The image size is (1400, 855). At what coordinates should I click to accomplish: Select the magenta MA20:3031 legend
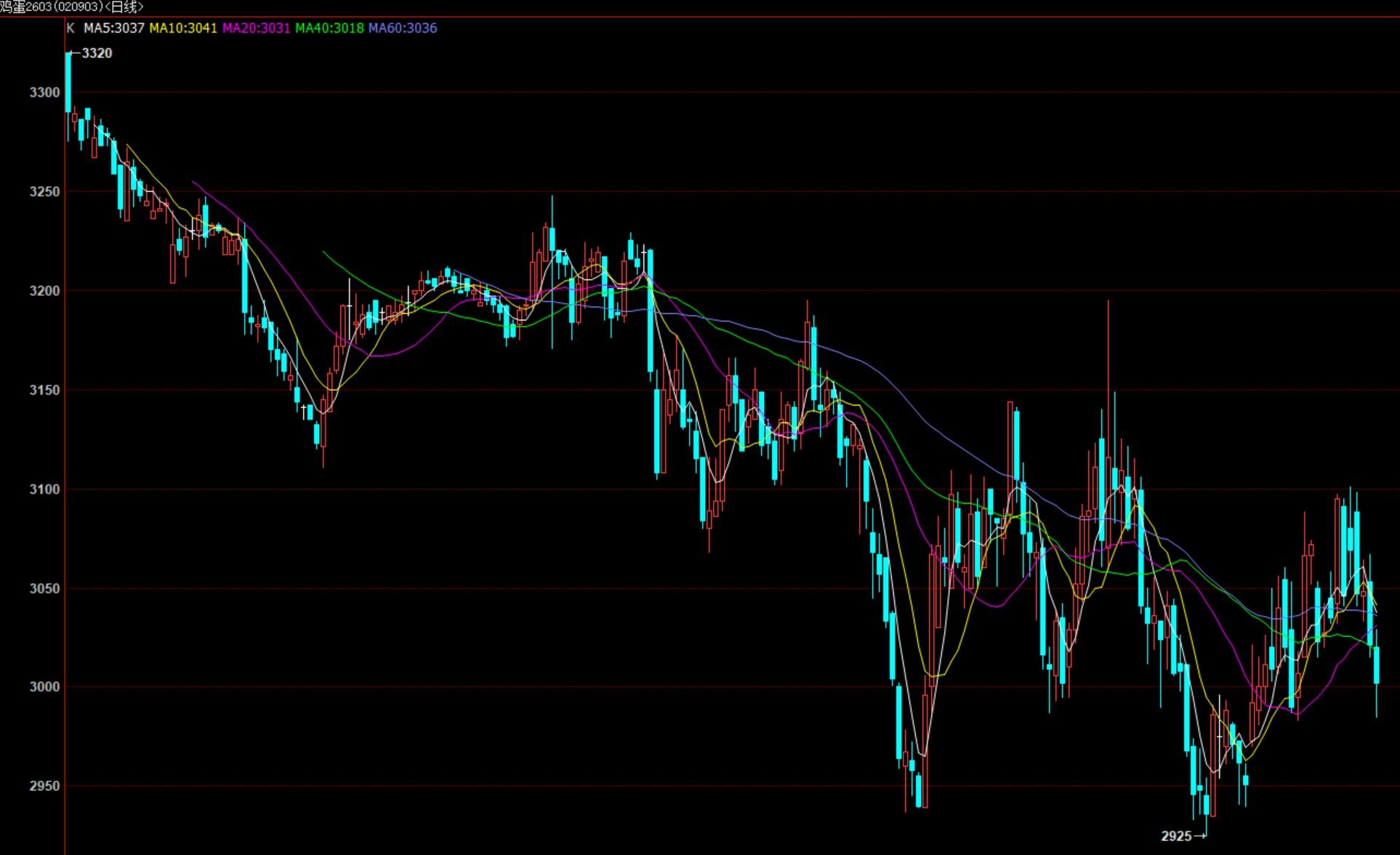pyautogui.click(x=256, y=28)
